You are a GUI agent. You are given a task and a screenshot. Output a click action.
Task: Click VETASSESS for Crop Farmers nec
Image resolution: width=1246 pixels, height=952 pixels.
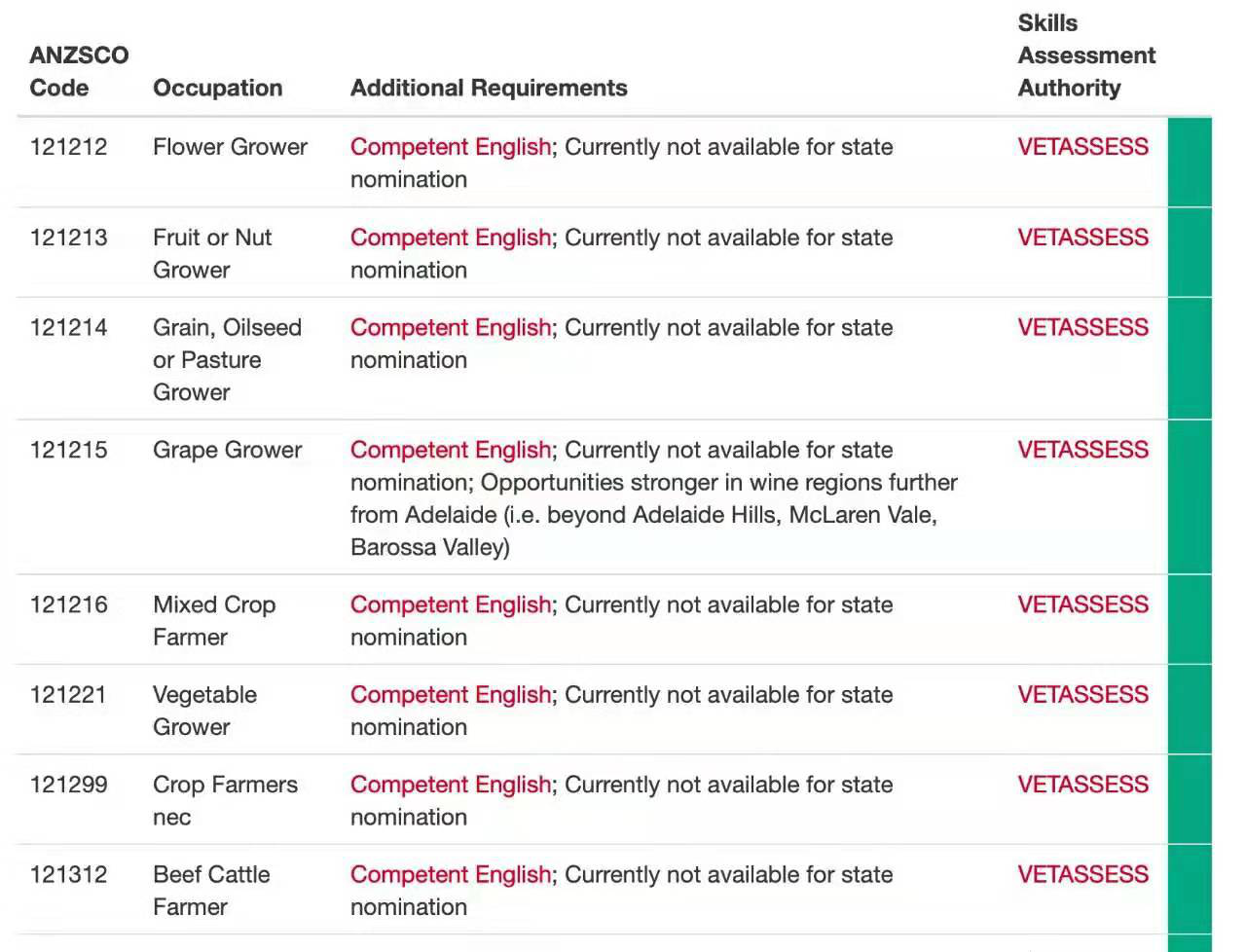pos(1082,785)
